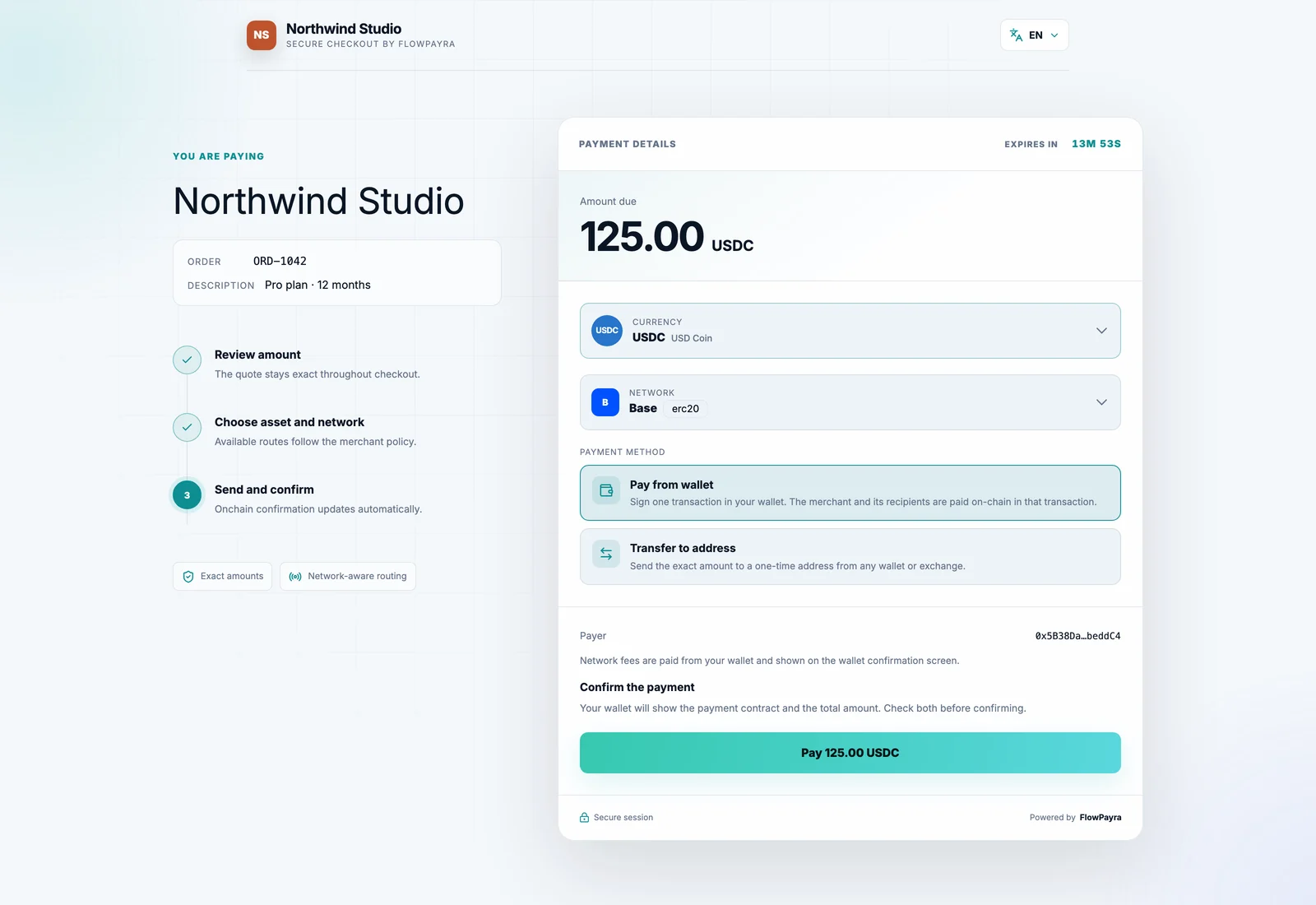Click the Choose asset and network checkmark icon
The width and height of the screenshot is (1316, 905).
[x=187, y=427]
